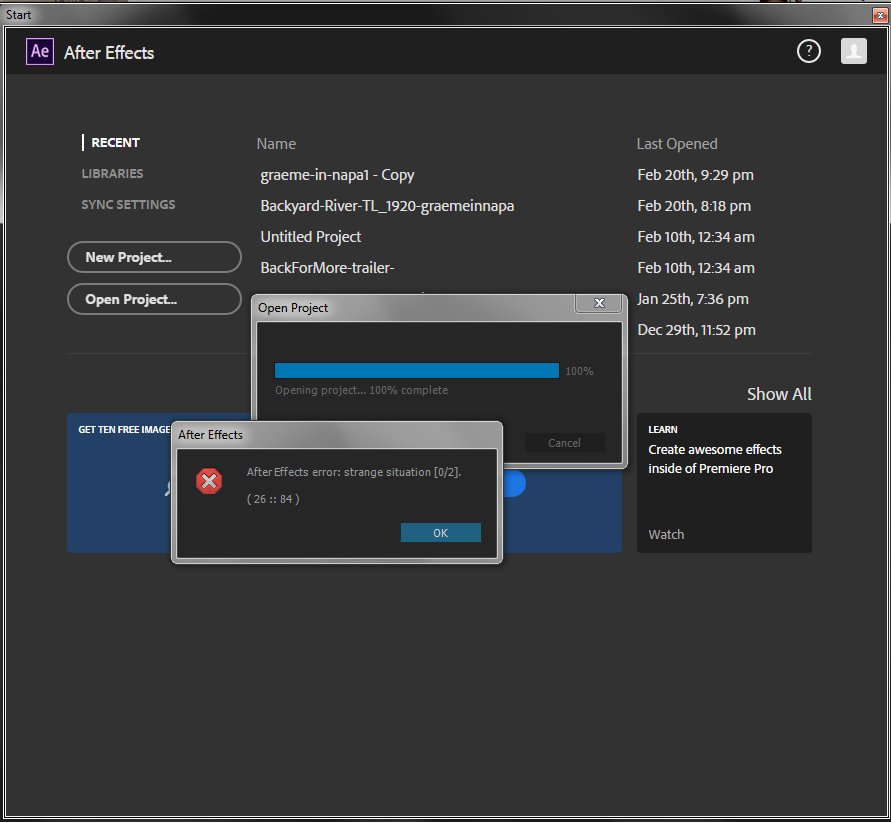This screenshot has width=891, height=823.
Task: Click the Opening project progress bar
Action: 416,370
